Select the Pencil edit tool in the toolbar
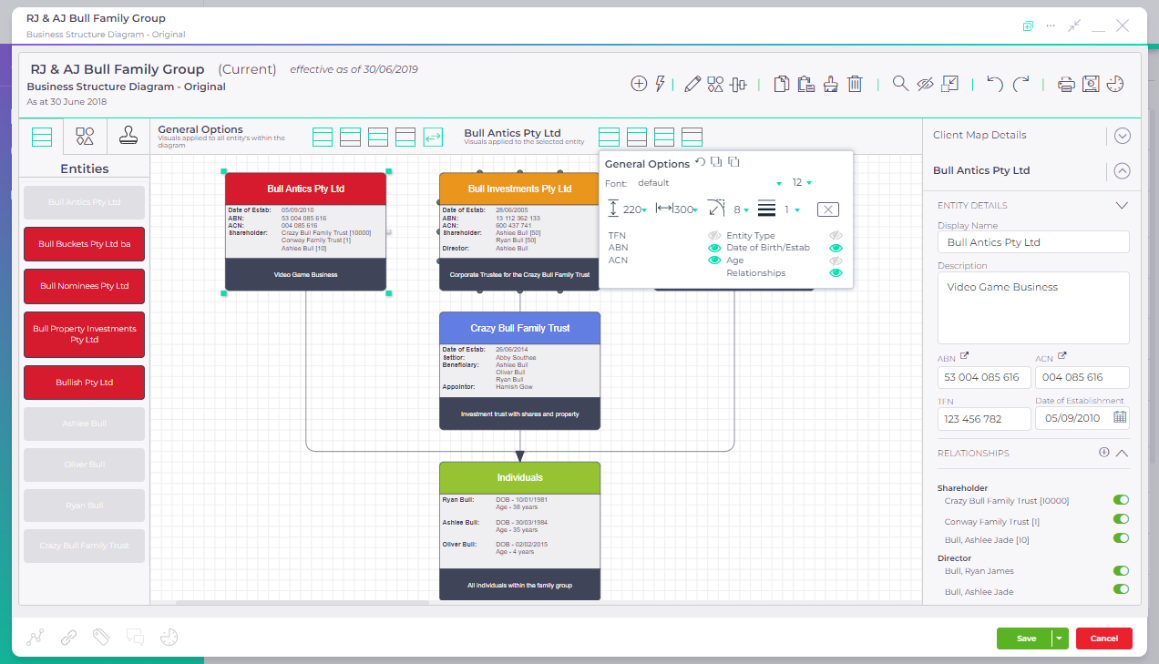 692,84
